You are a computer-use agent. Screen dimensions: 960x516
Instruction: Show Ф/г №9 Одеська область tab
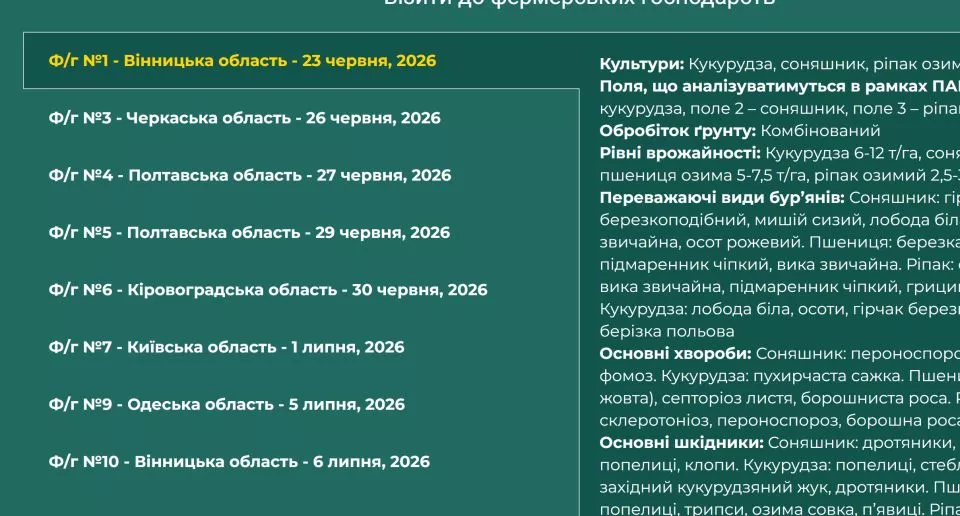tap(227, 404)
